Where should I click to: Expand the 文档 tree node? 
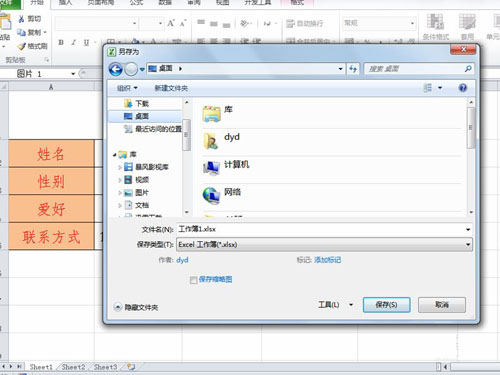pyautogui.click(x=120, y=205)
